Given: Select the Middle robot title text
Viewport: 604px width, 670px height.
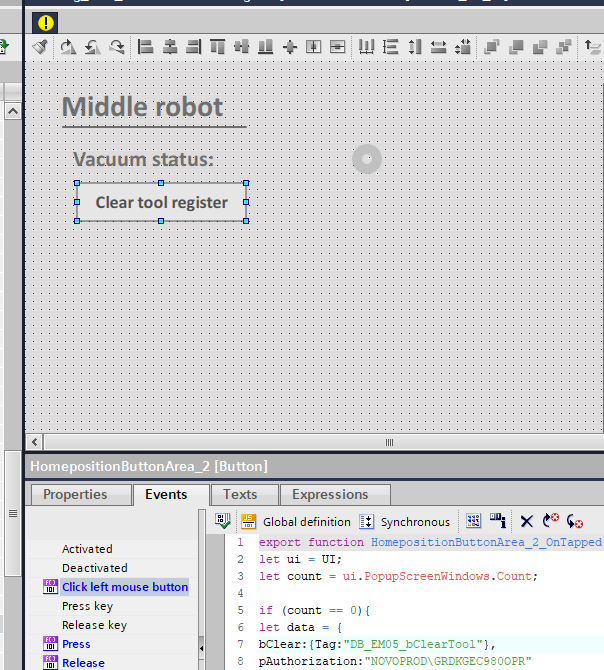Looking at the screenshot, I should tap(143, 107).
